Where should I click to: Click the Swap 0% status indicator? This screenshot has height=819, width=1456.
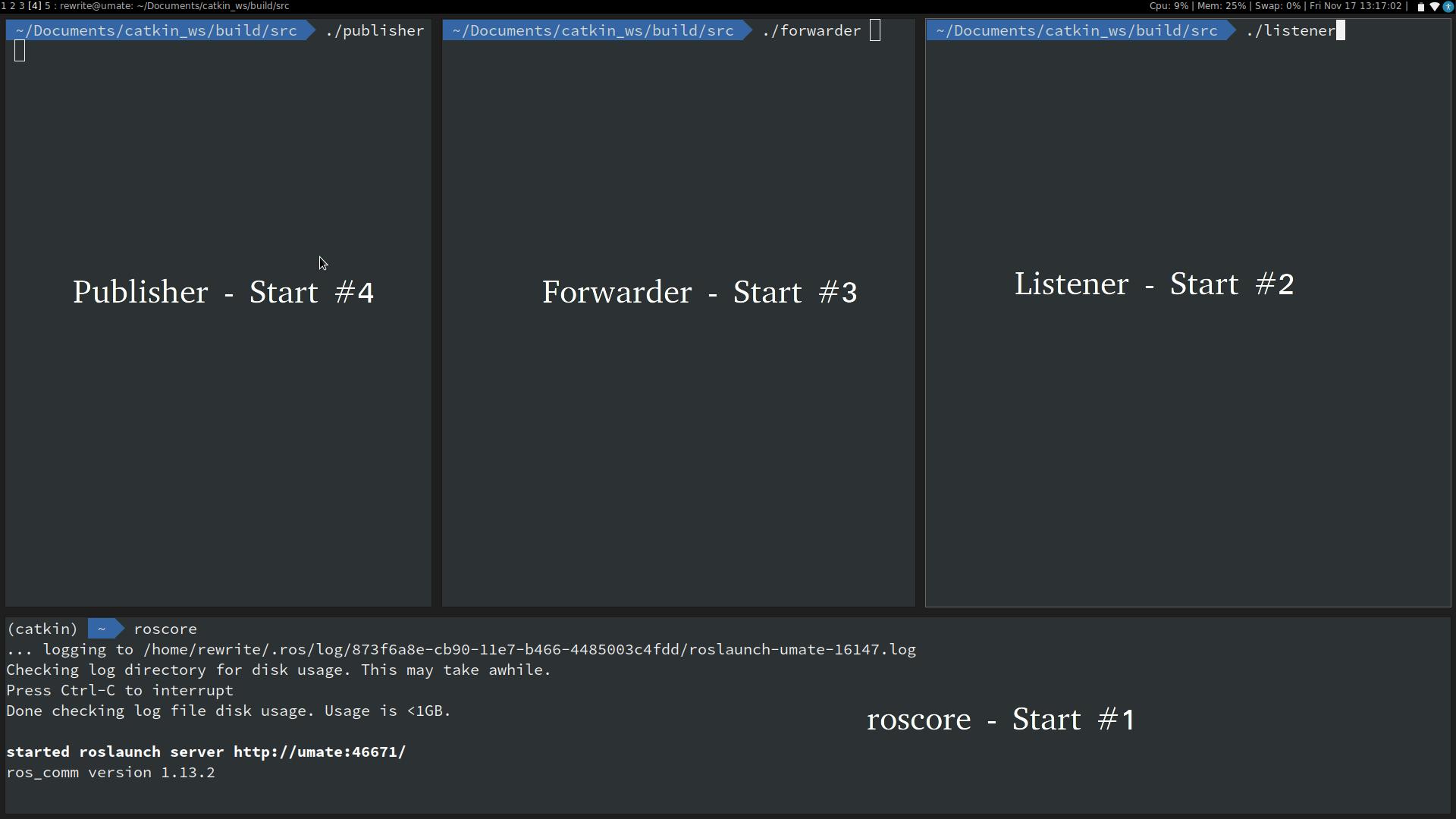[x=1278, y=6]
